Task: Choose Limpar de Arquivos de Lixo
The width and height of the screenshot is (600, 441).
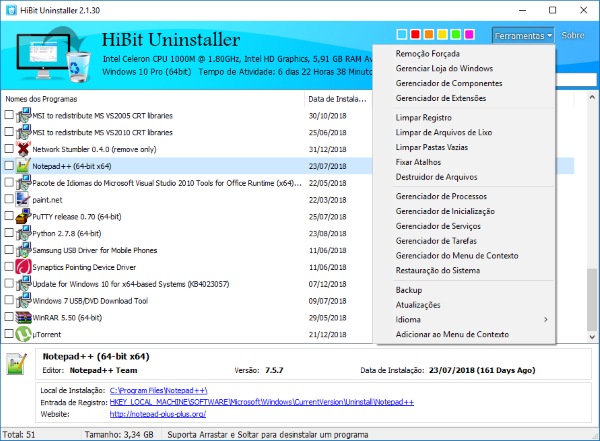Action: coord(443,132)
